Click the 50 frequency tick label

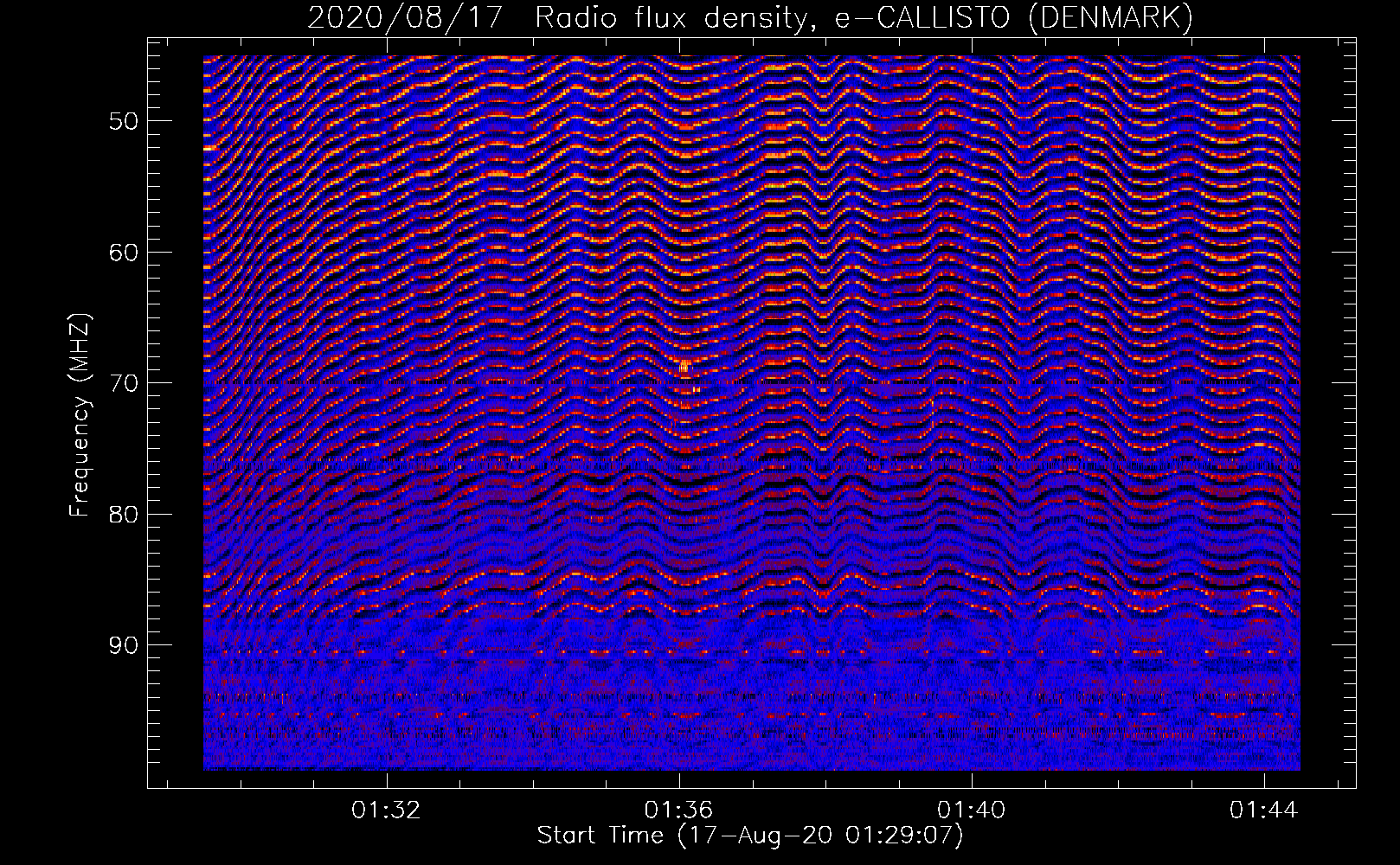pyautogui.click(x=124, y=120)
